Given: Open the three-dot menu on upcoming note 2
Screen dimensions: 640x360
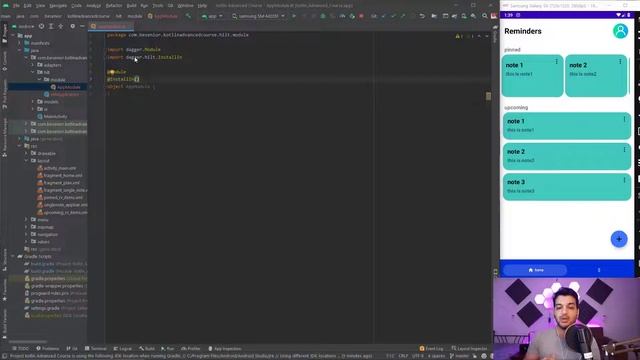Looking at the screenshot, I should (624, 150).
